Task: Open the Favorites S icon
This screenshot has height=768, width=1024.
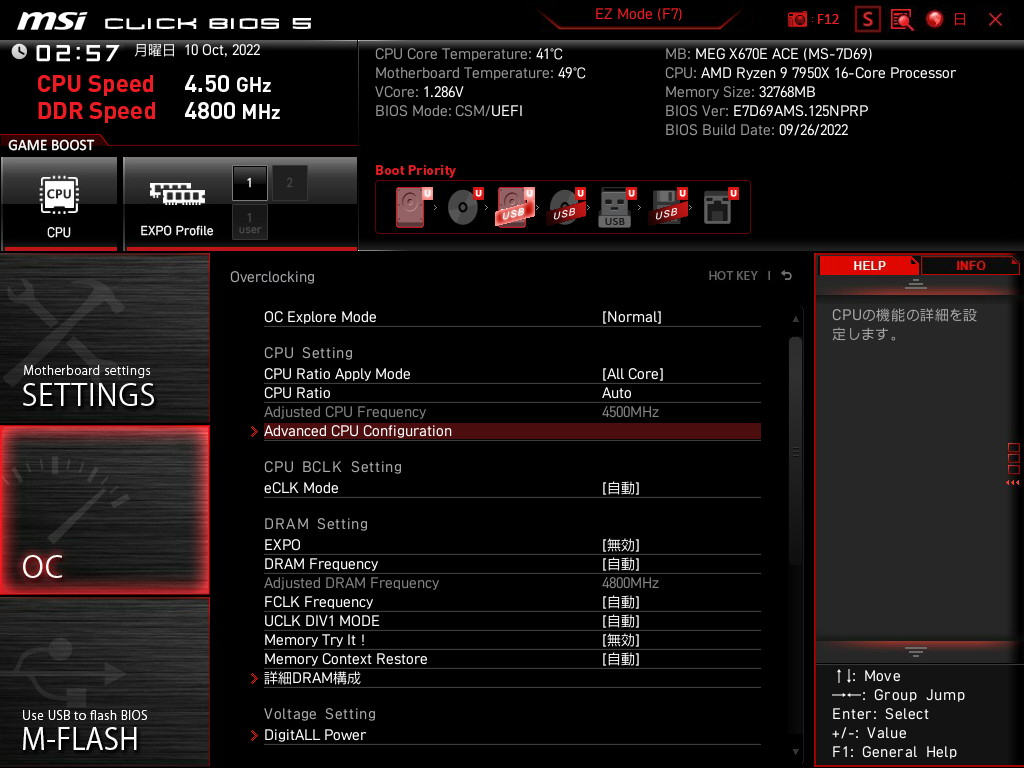Action: [x=868, y=20]
